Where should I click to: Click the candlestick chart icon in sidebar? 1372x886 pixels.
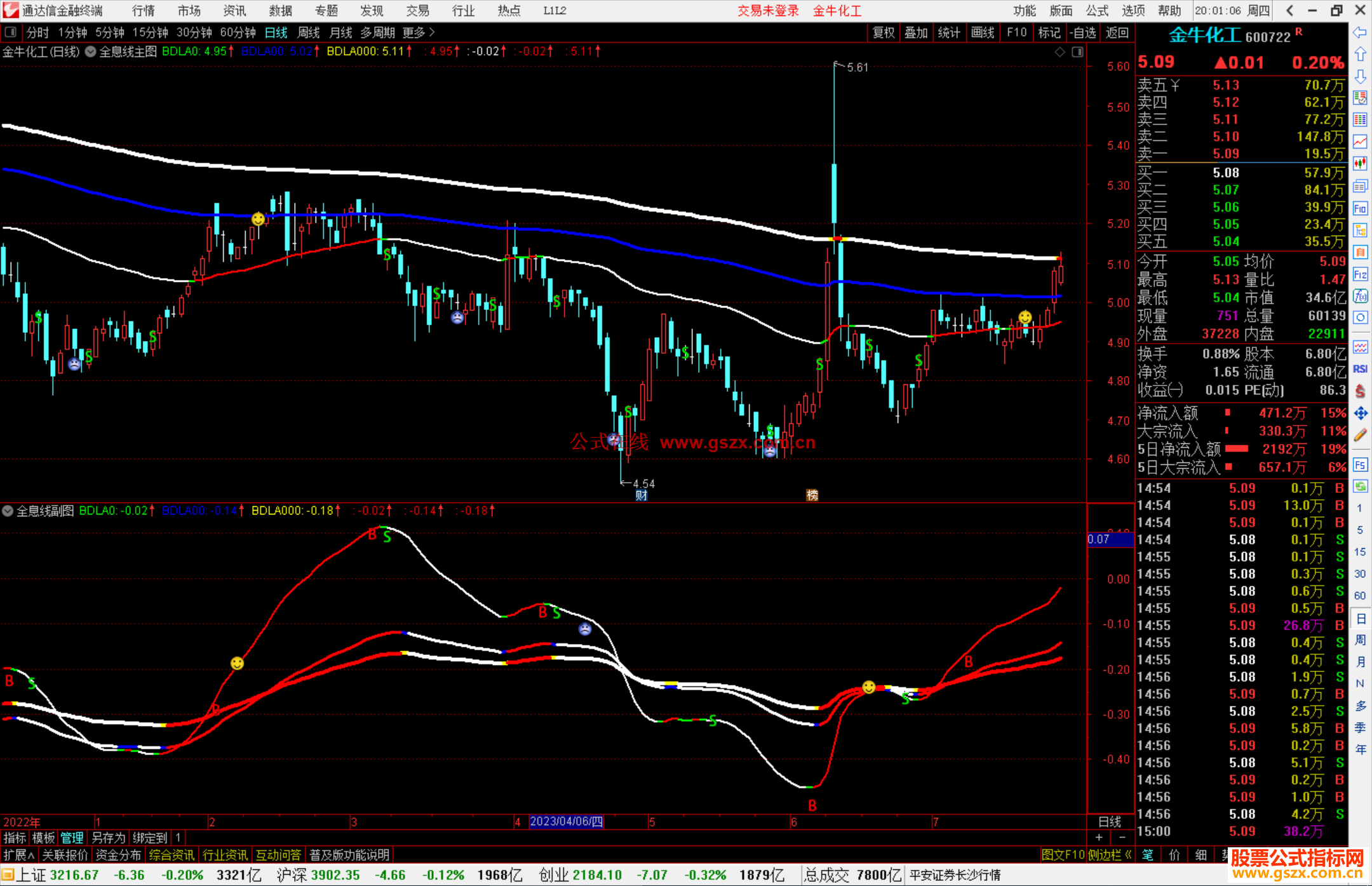(x=1360, y=164)
